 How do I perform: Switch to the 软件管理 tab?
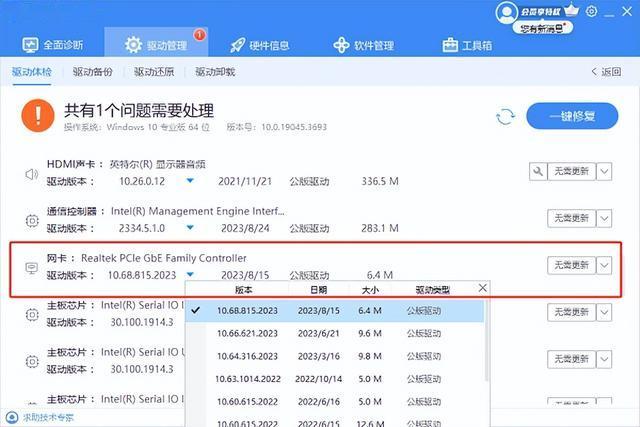[364, 45]
